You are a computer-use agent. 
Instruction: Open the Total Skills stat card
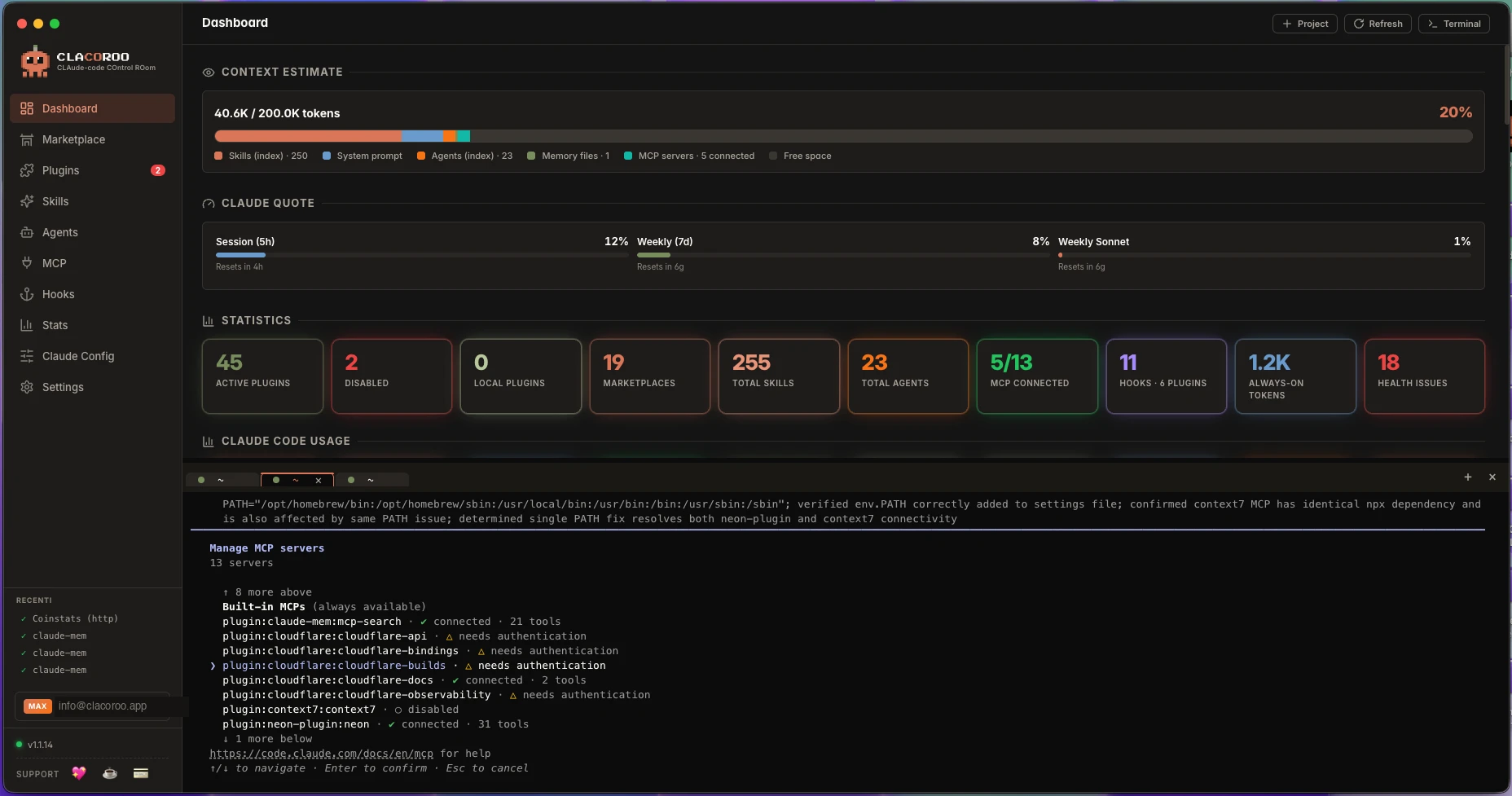click(779, 376)
